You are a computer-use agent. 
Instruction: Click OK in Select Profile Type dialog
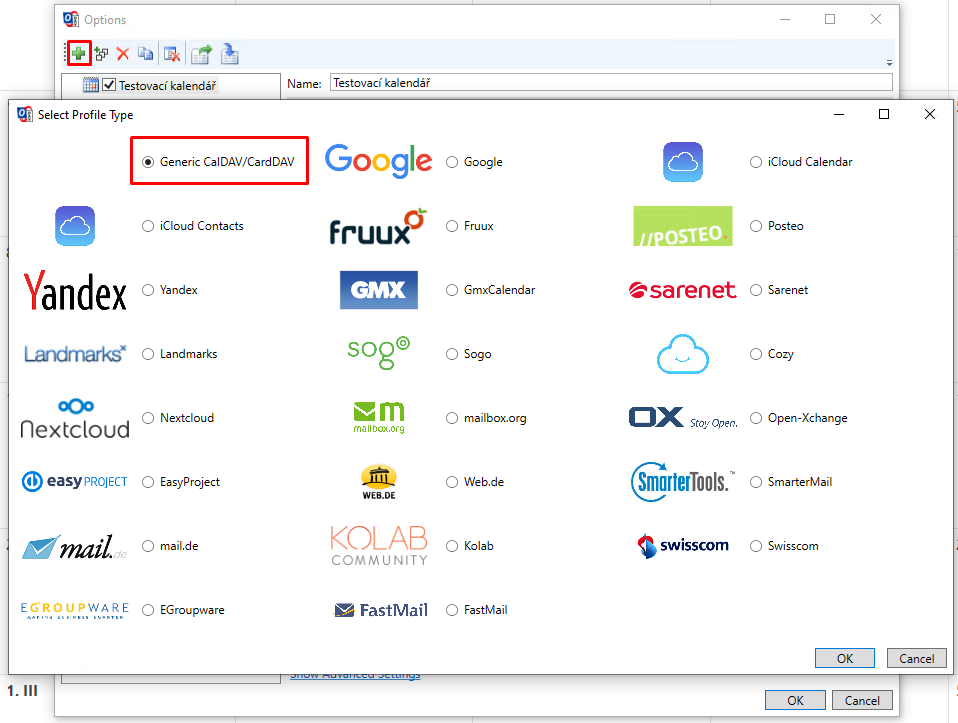point(845,658)
